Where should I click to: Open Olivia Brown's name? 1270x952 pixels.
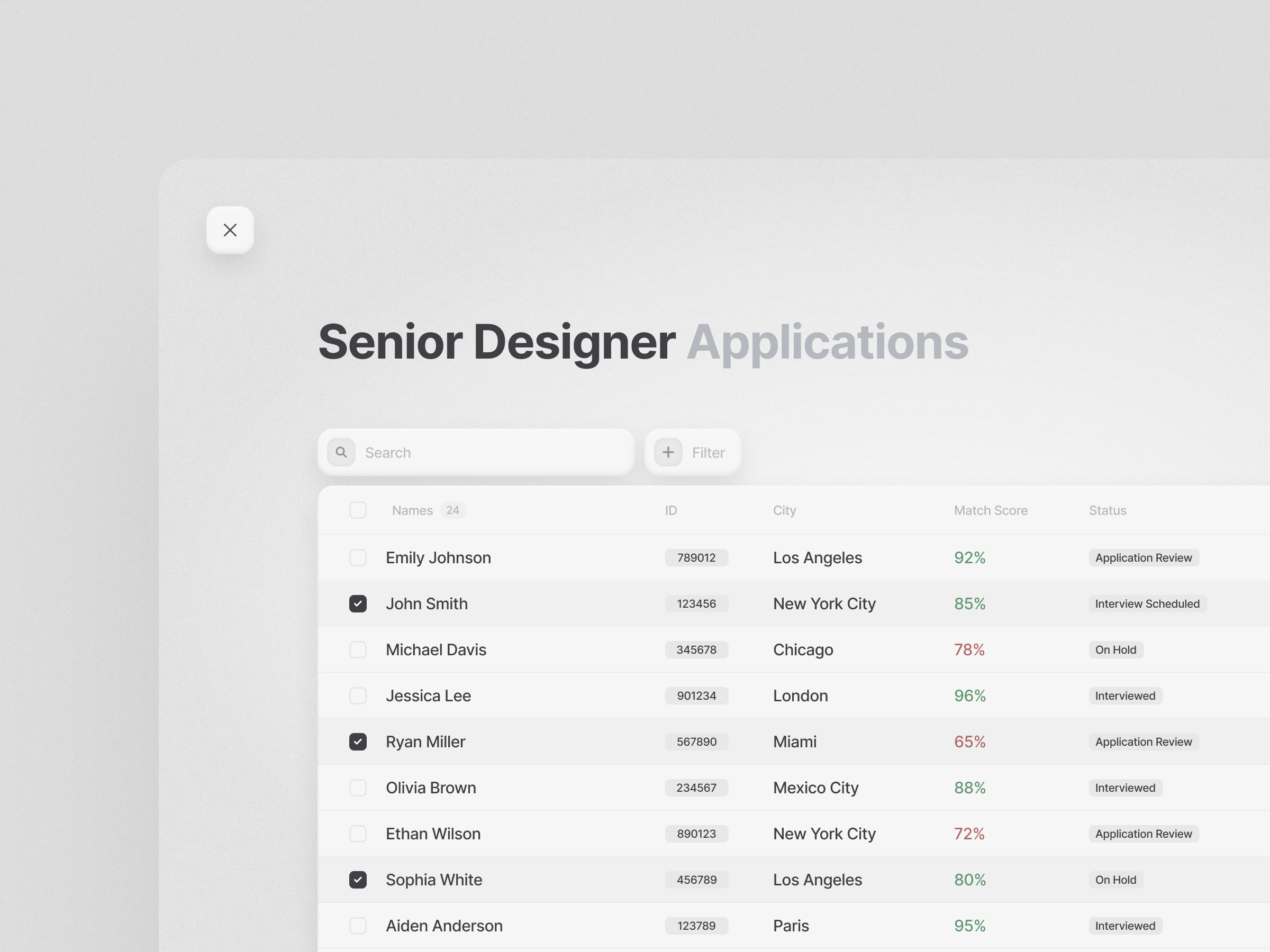pos(431,788)
